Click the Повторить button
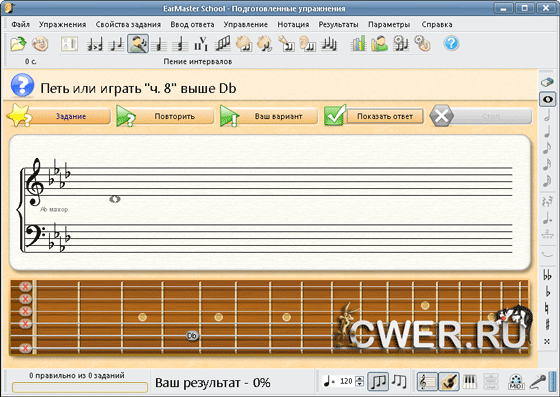The image size is (560, 397). (165, 116)
